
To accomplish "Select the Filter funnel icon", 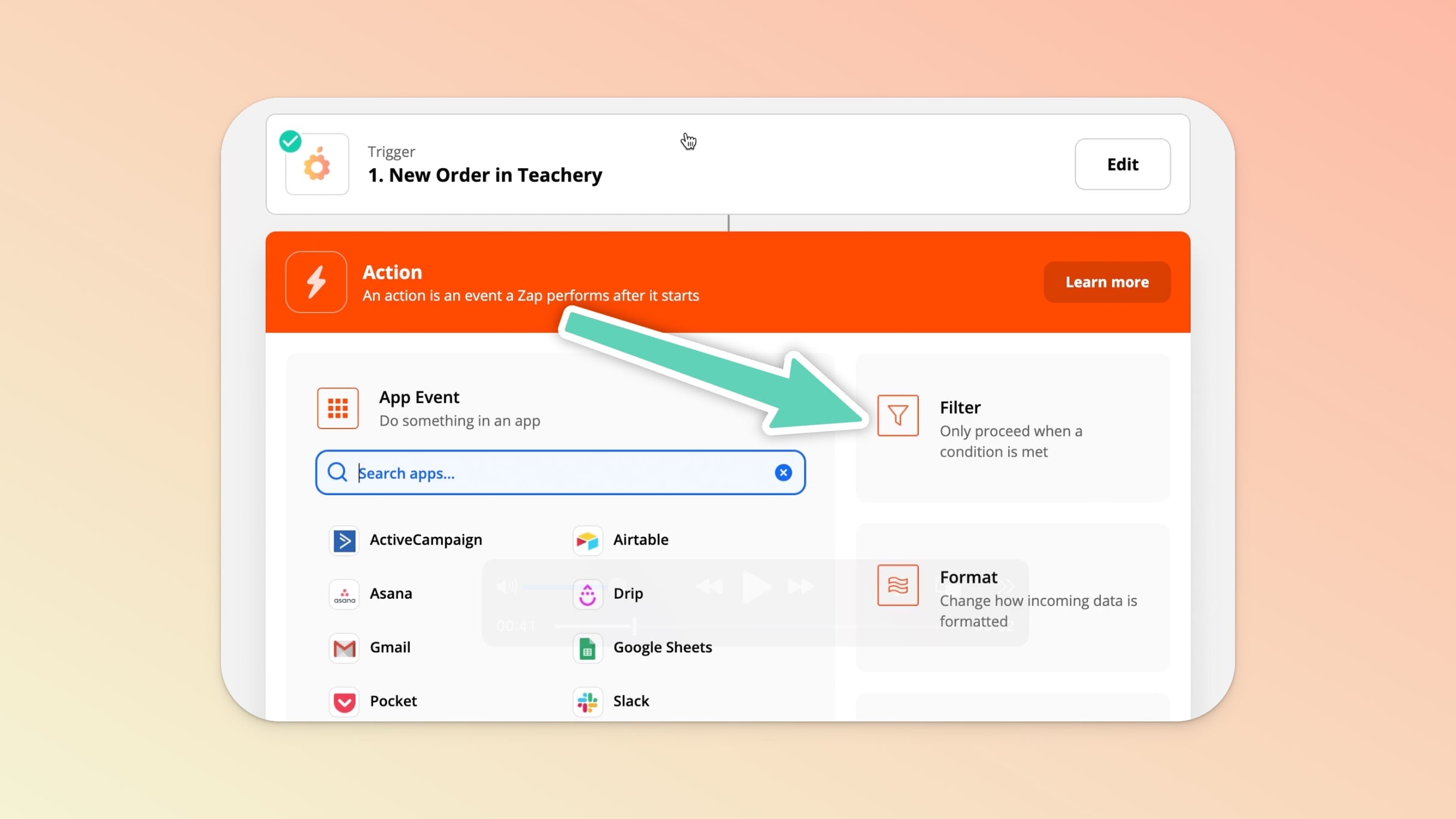I will pos(897,415).
